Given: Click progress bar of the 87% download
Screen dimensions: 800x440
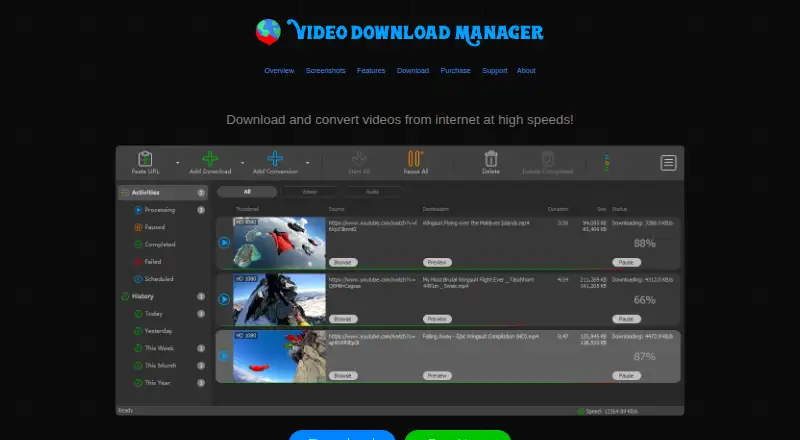Looking at the screenshot, I should (x=449, y=382).
